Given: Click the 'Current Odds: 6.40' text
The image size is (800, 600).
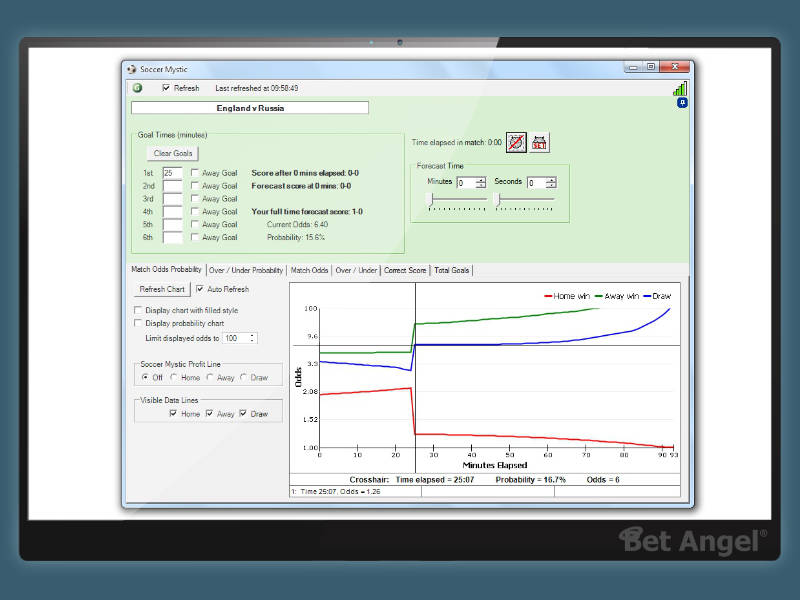Looking at the screenshot, I should [297, 224].
